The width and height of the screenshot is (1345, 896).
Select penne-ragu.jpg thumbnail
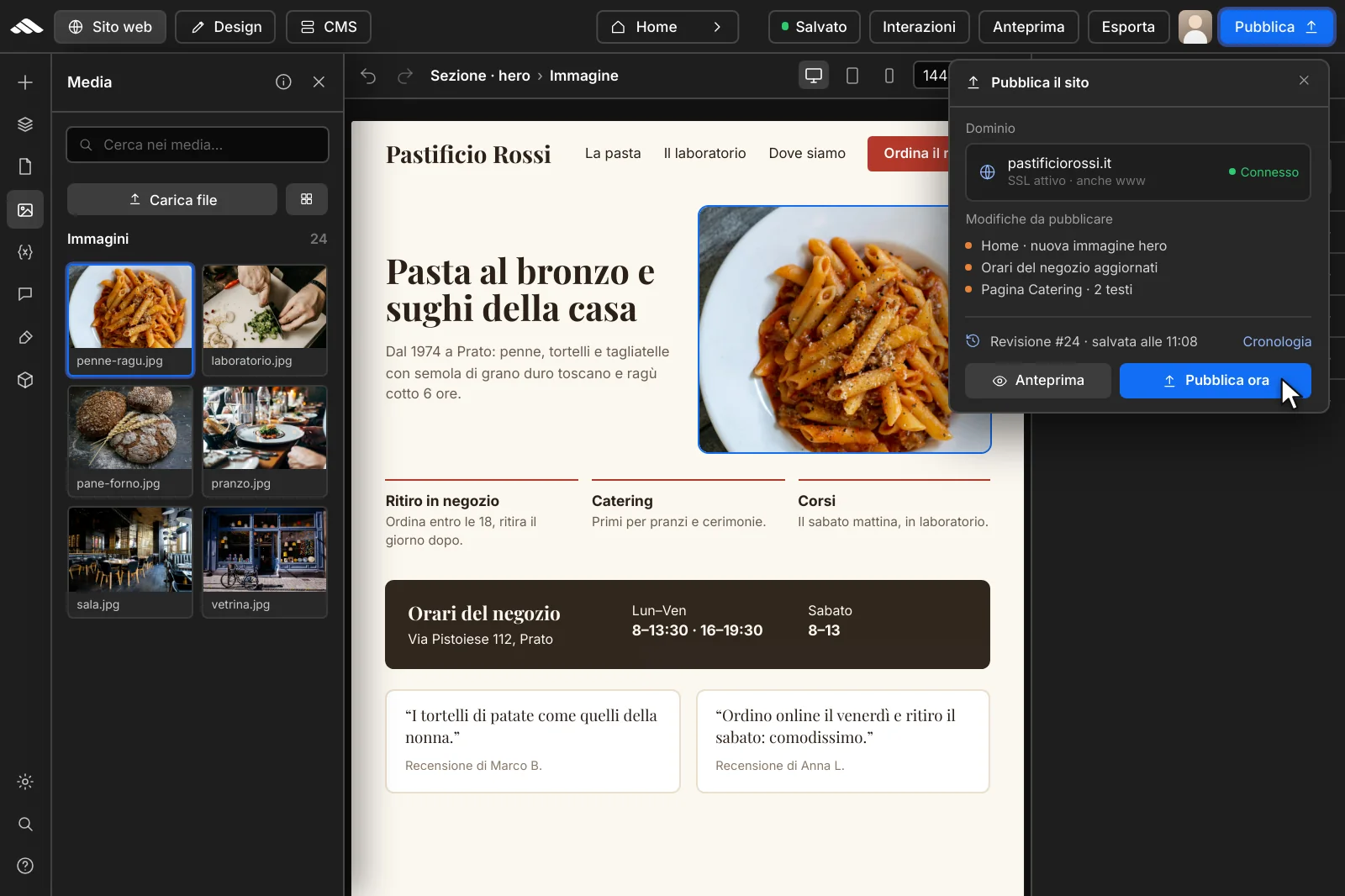[x=130, y=319]
